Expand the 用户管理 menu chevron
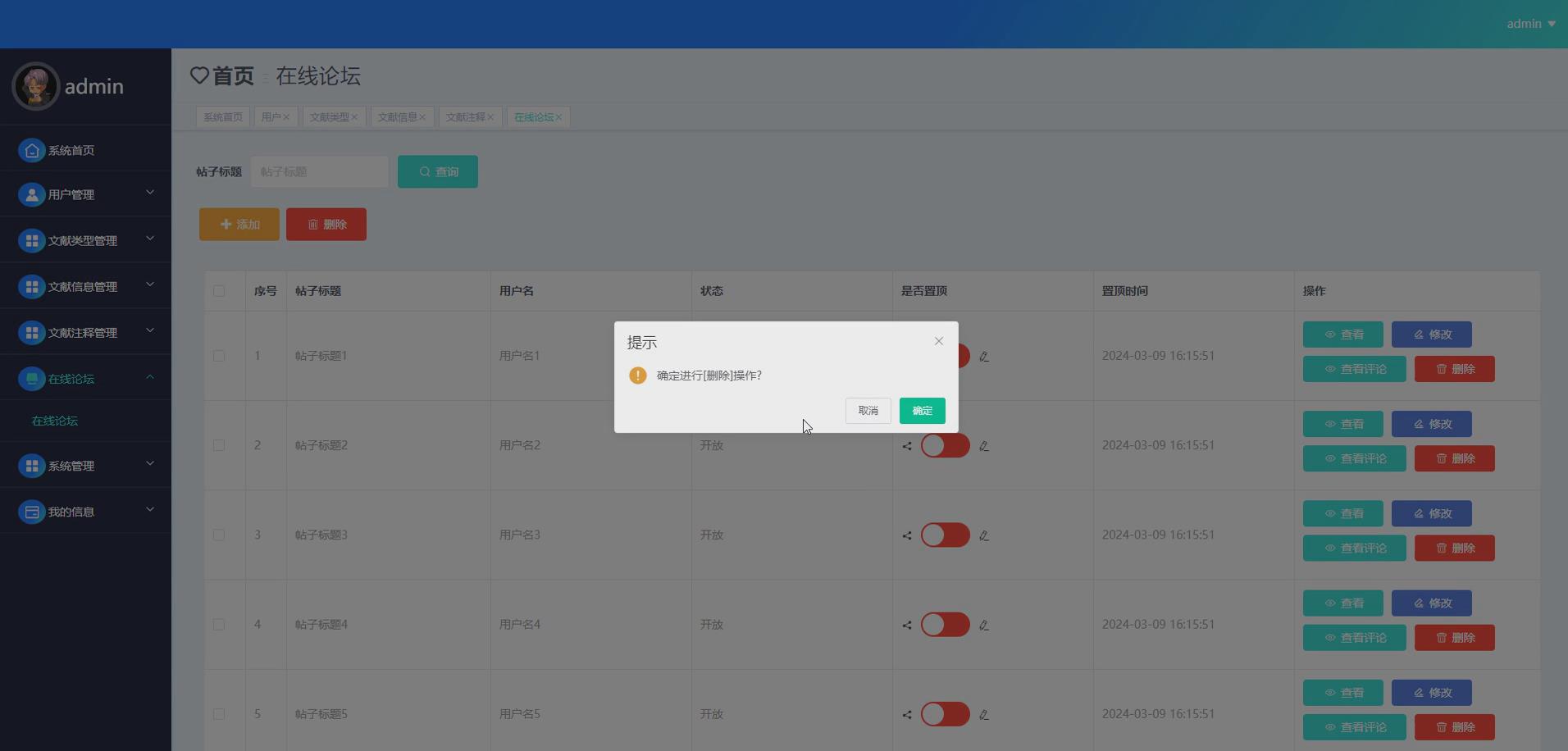 point(150,192)
